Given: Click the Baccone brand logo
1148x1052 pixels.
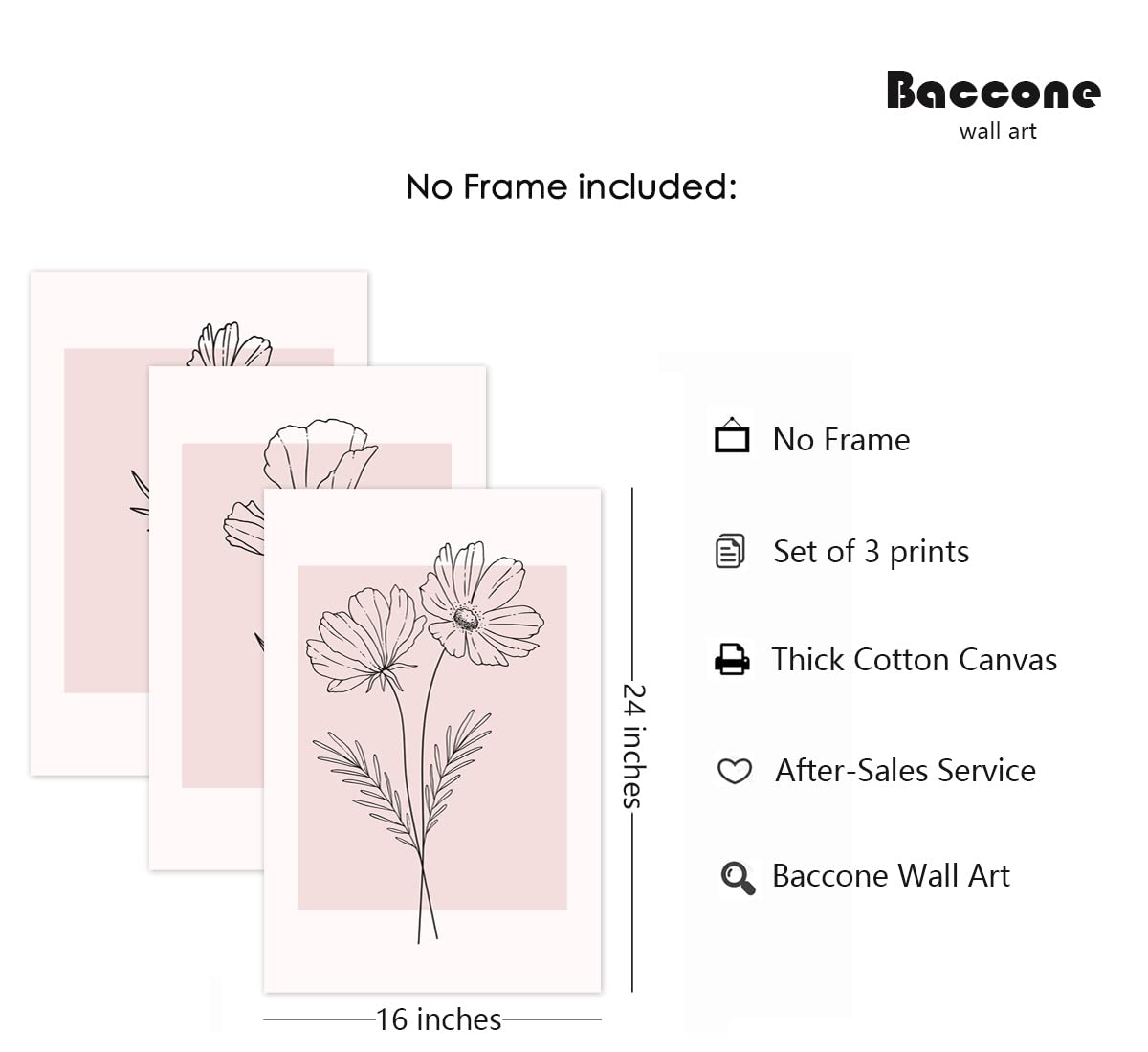Looking at the screenshot, I should (x=993, y=91).
